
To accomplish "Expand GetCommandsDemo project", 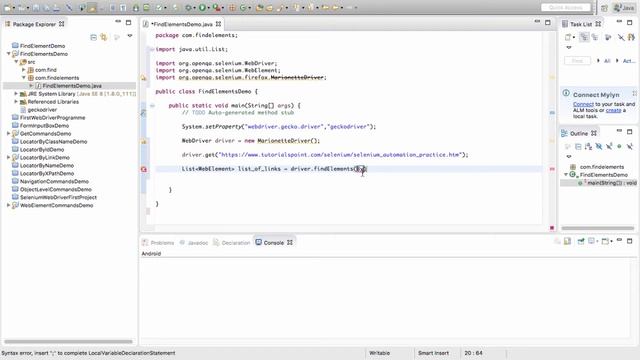I will click(9, 133).
